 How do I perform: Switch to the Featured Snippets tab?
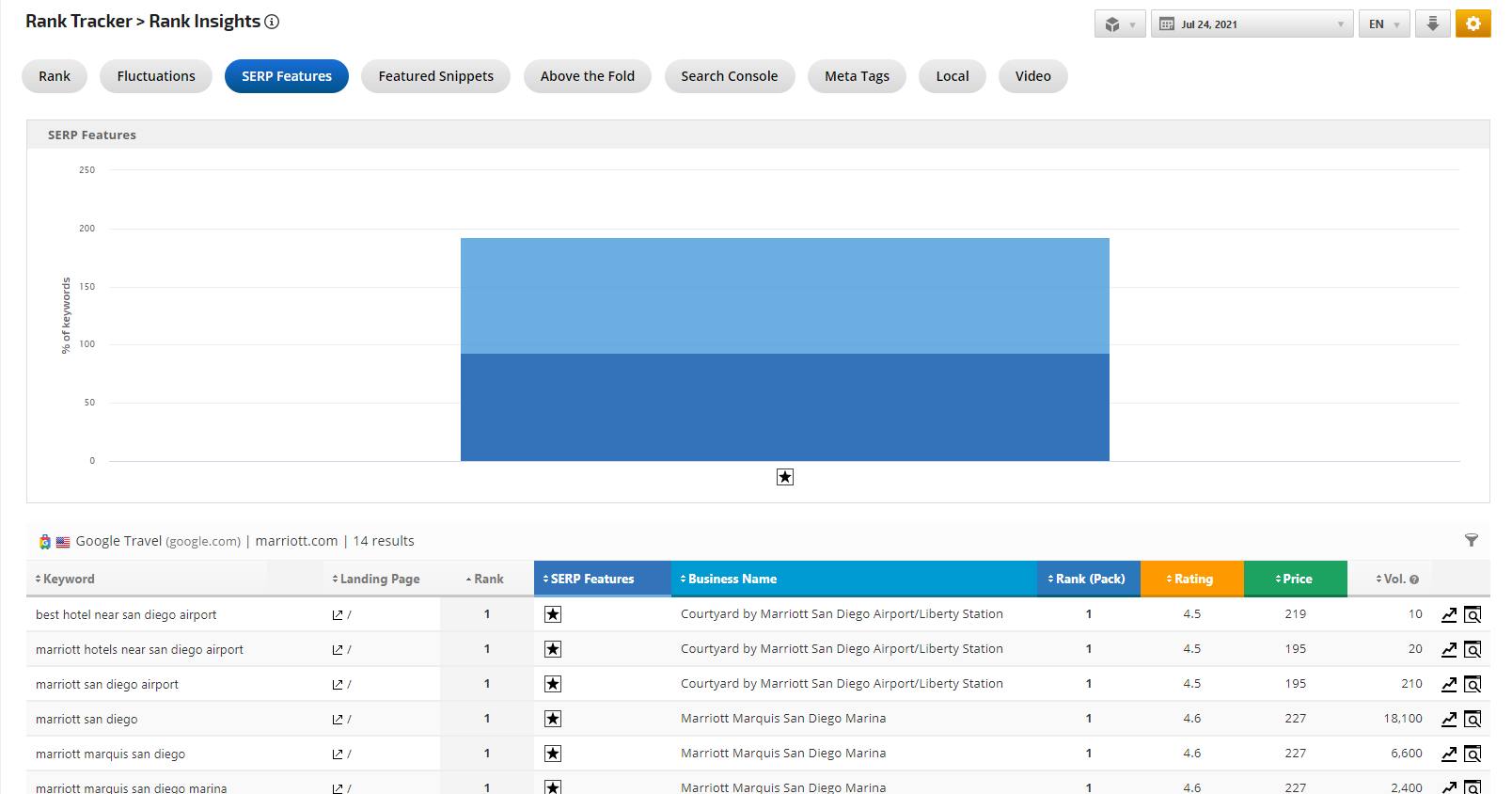[x=435, y=76]
